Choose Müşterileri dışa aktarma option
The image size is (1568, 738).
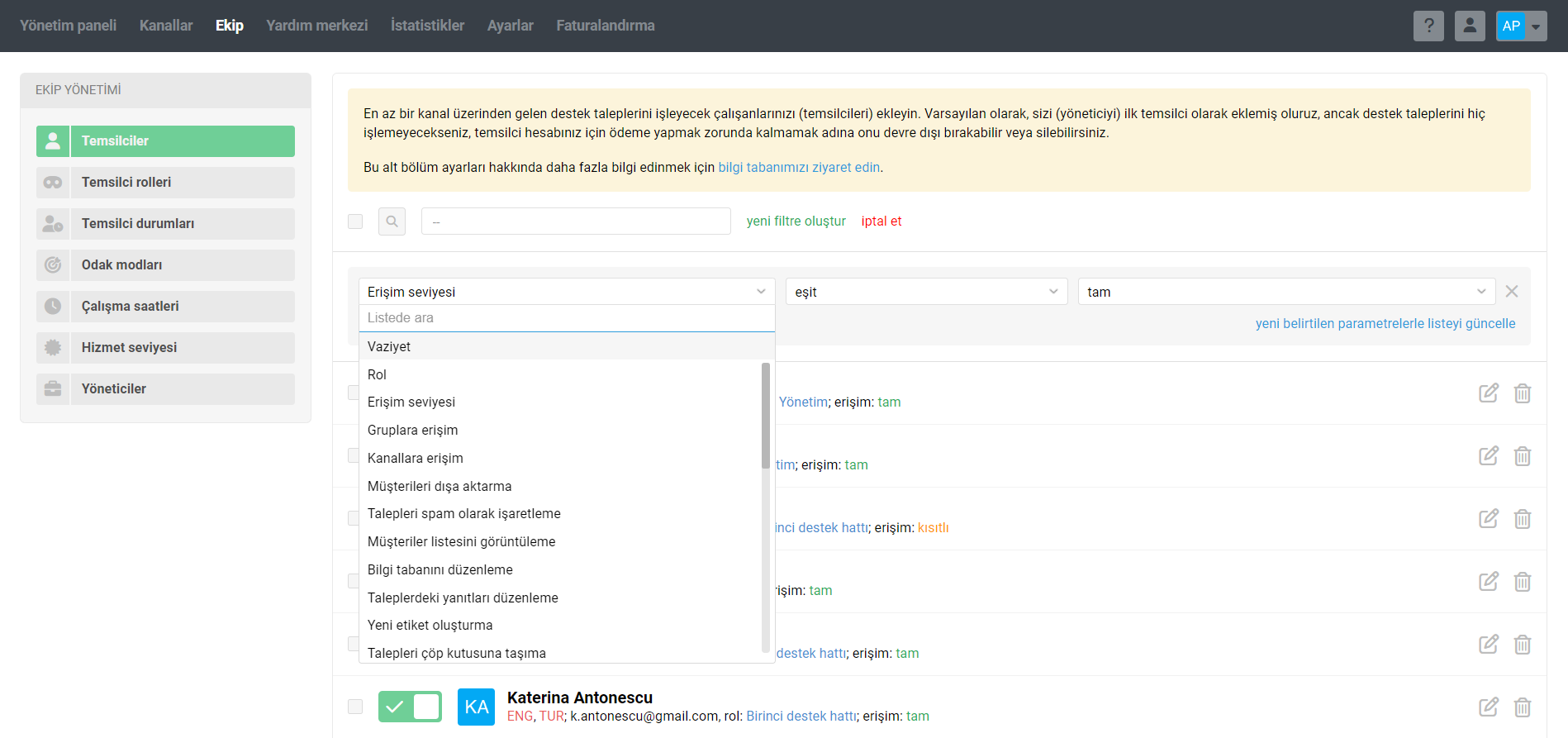560,486
